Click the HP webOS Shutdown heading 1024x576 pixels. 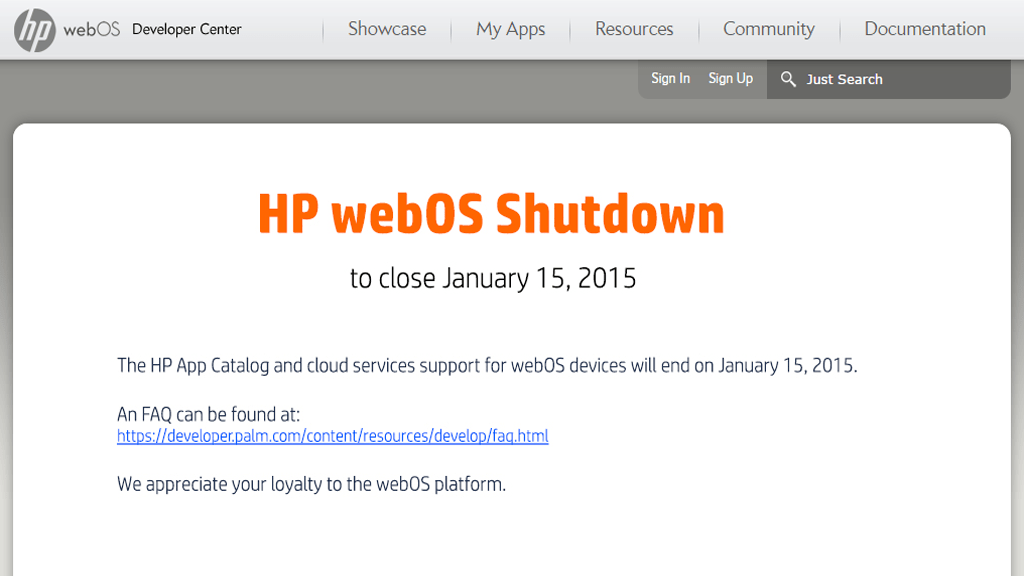(492, 214)
